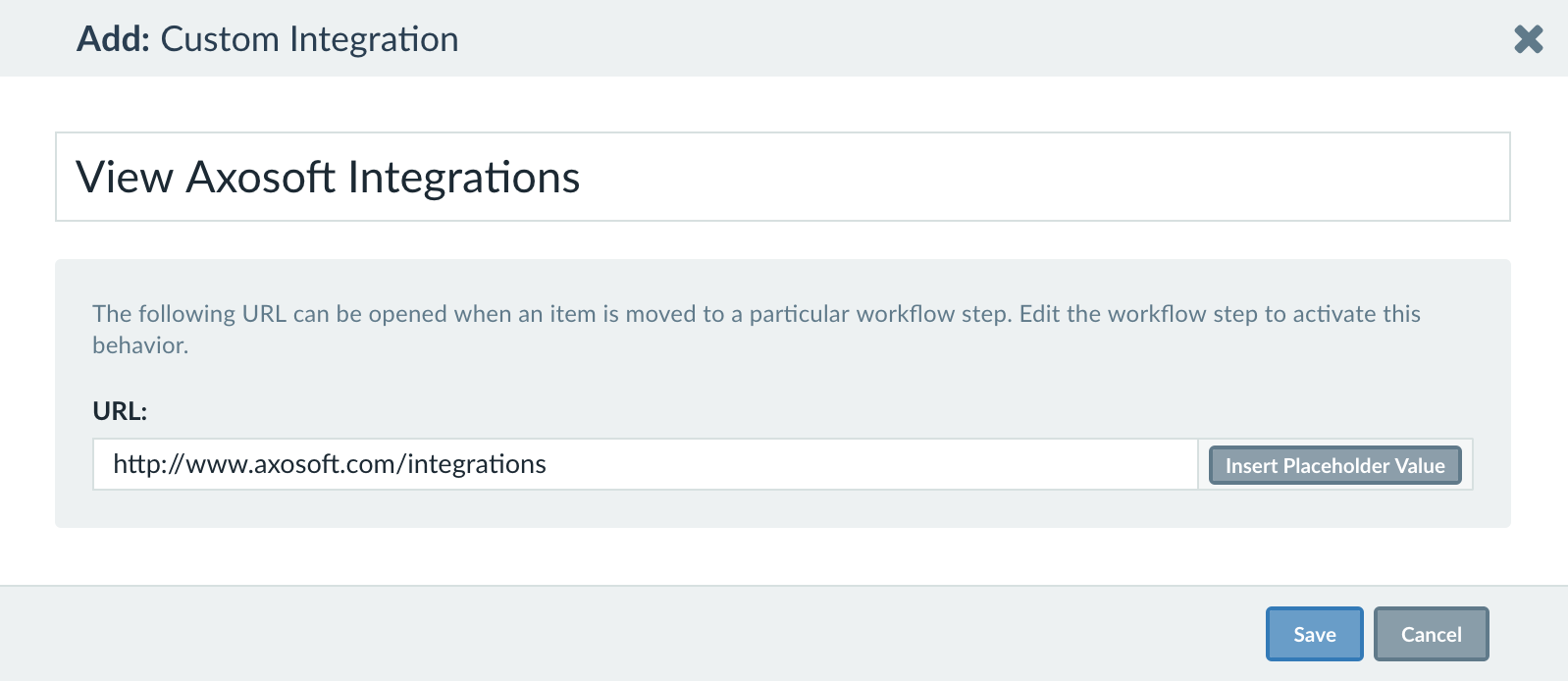1568x681 pixels.
Task: Click the Insert Placeholder Value button
Action: [x=1334, y=464]
